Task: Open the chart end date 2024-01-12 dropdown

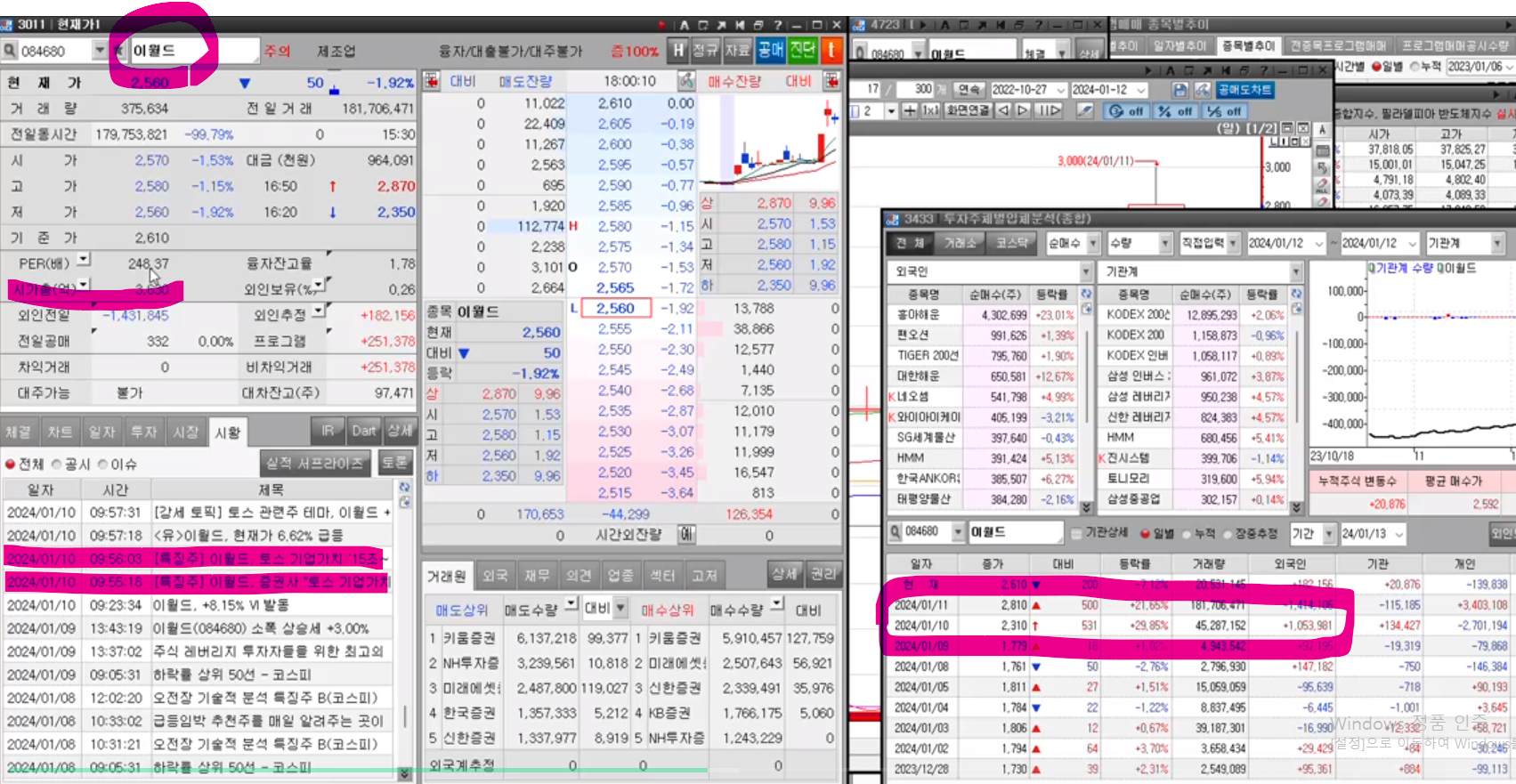Action: tap(1141, 90)
